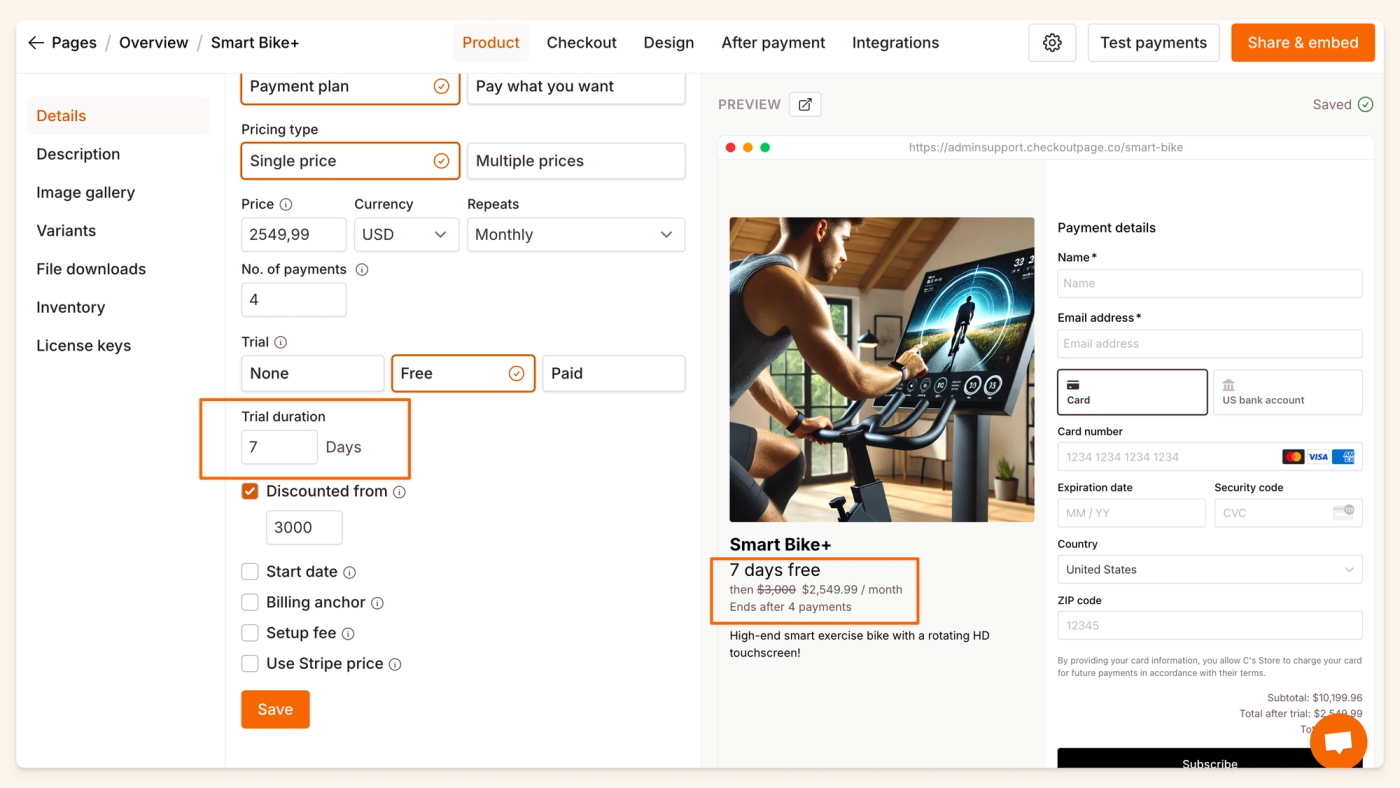
Task: Click the Trial duration days field
Action: click(x=280, y=447)
